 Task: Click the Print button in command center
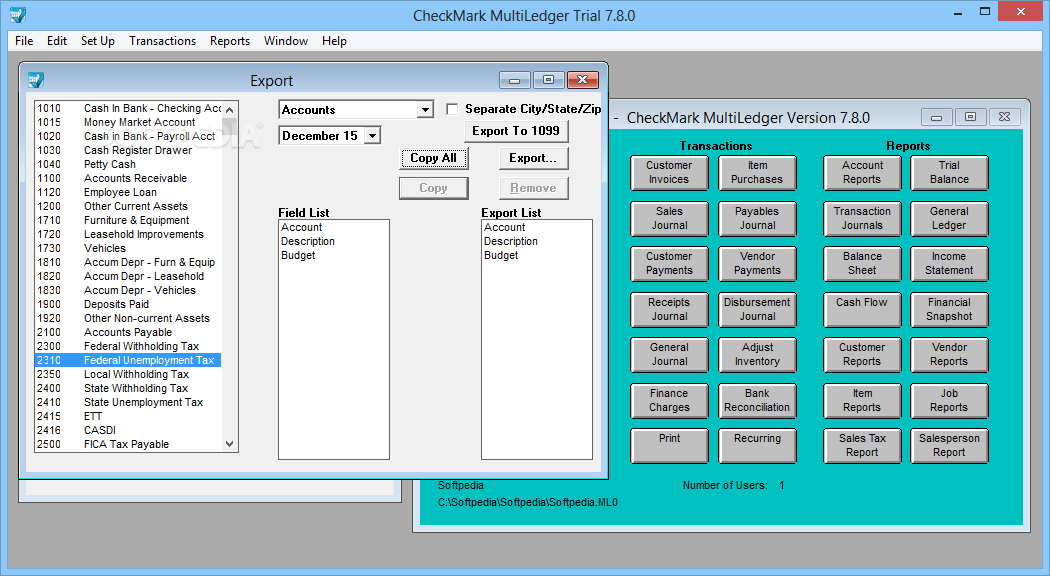(x=669, y=445)
